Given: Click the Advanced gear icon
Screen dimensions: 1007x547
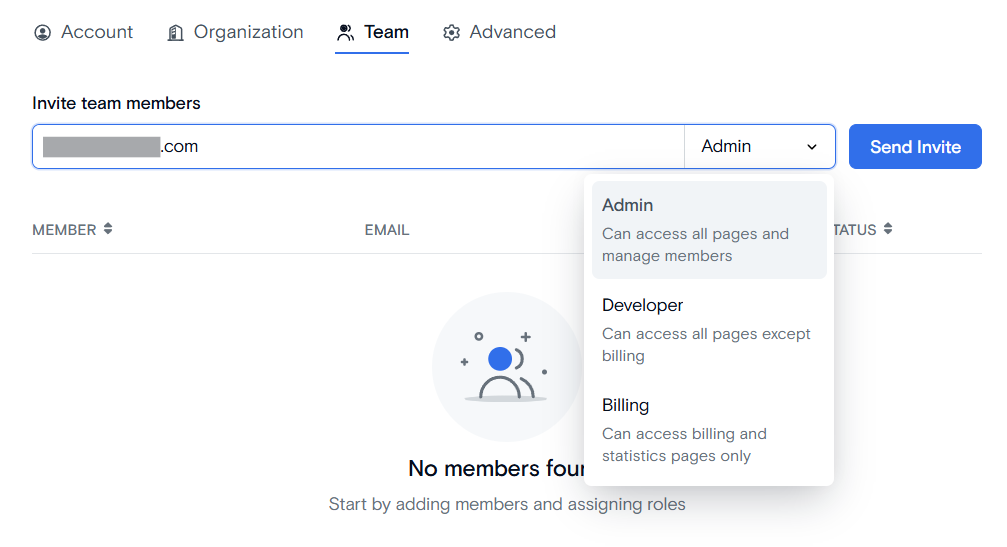Looking at the screenshot, I should [x=452, y=33].
